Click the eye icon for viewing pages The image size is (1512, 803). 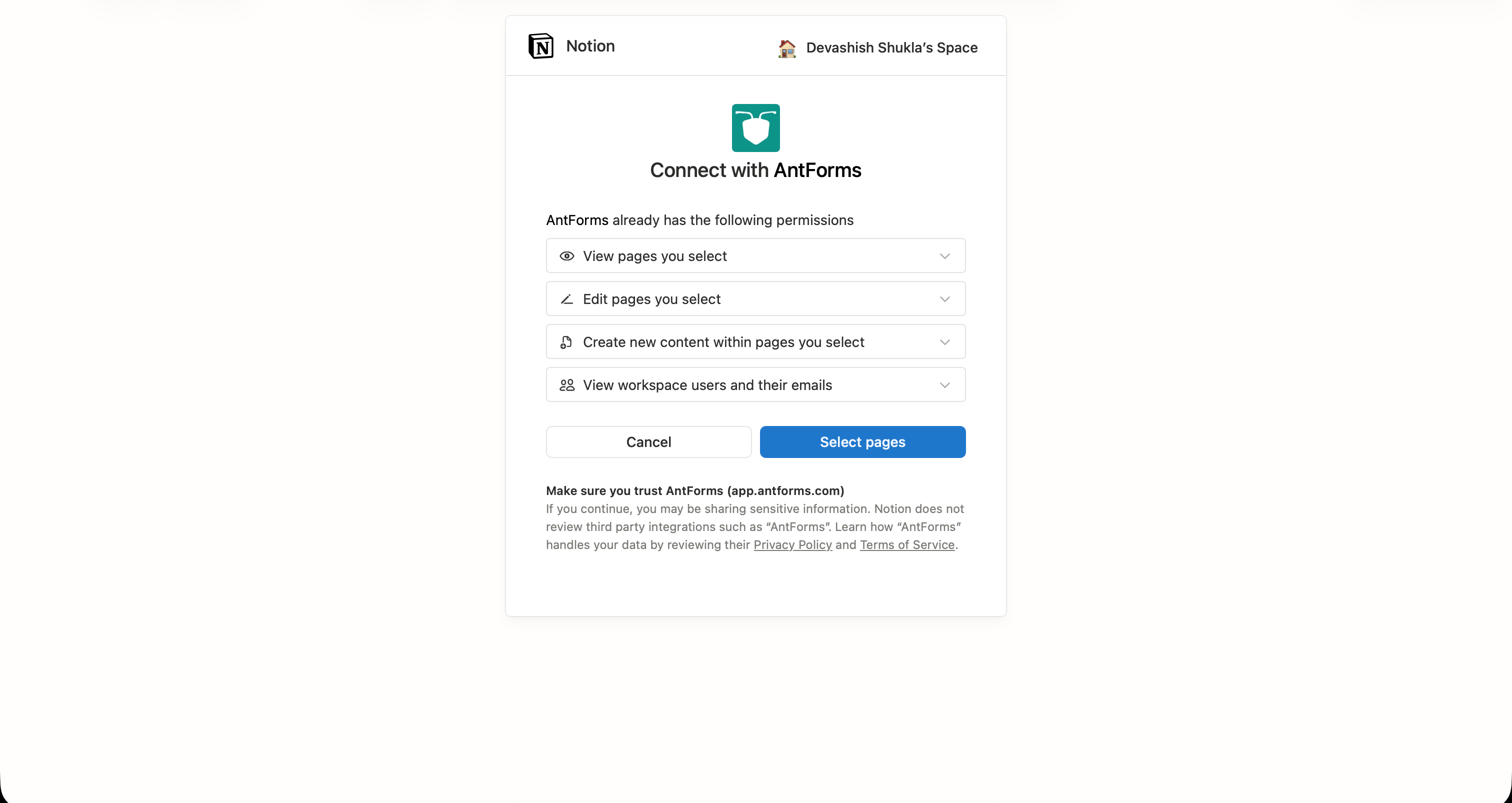[566, 256]
